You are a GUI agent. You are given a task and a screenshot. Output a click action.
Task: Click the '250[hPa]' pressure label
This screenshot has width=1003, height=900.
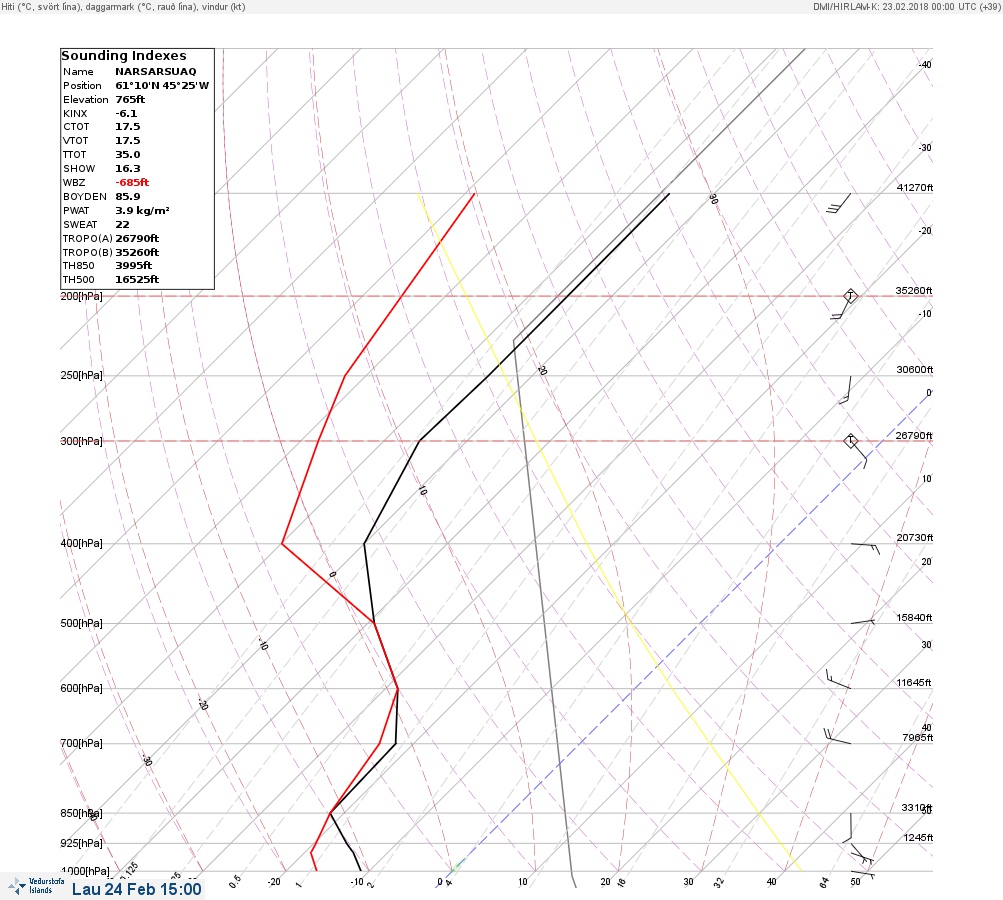81,375
